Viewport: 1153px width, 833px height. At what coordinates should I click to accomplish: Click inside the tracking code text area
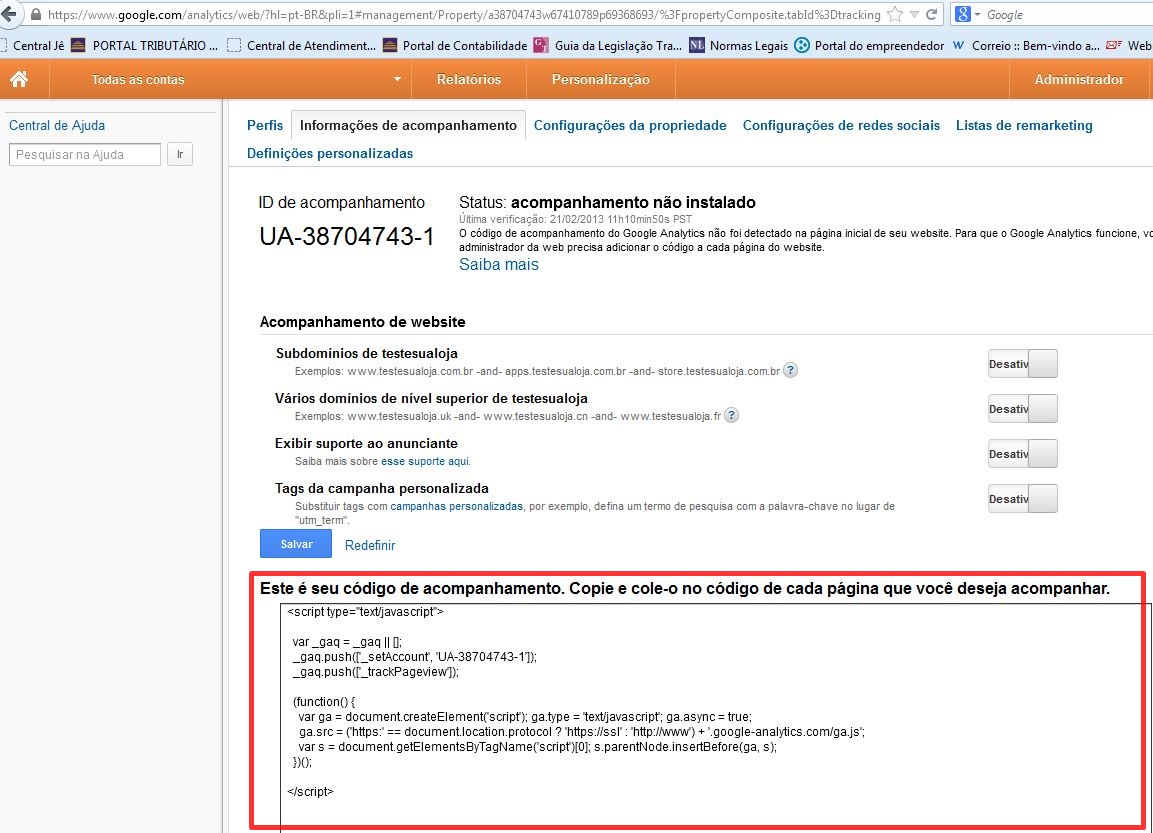pos(716,717)
